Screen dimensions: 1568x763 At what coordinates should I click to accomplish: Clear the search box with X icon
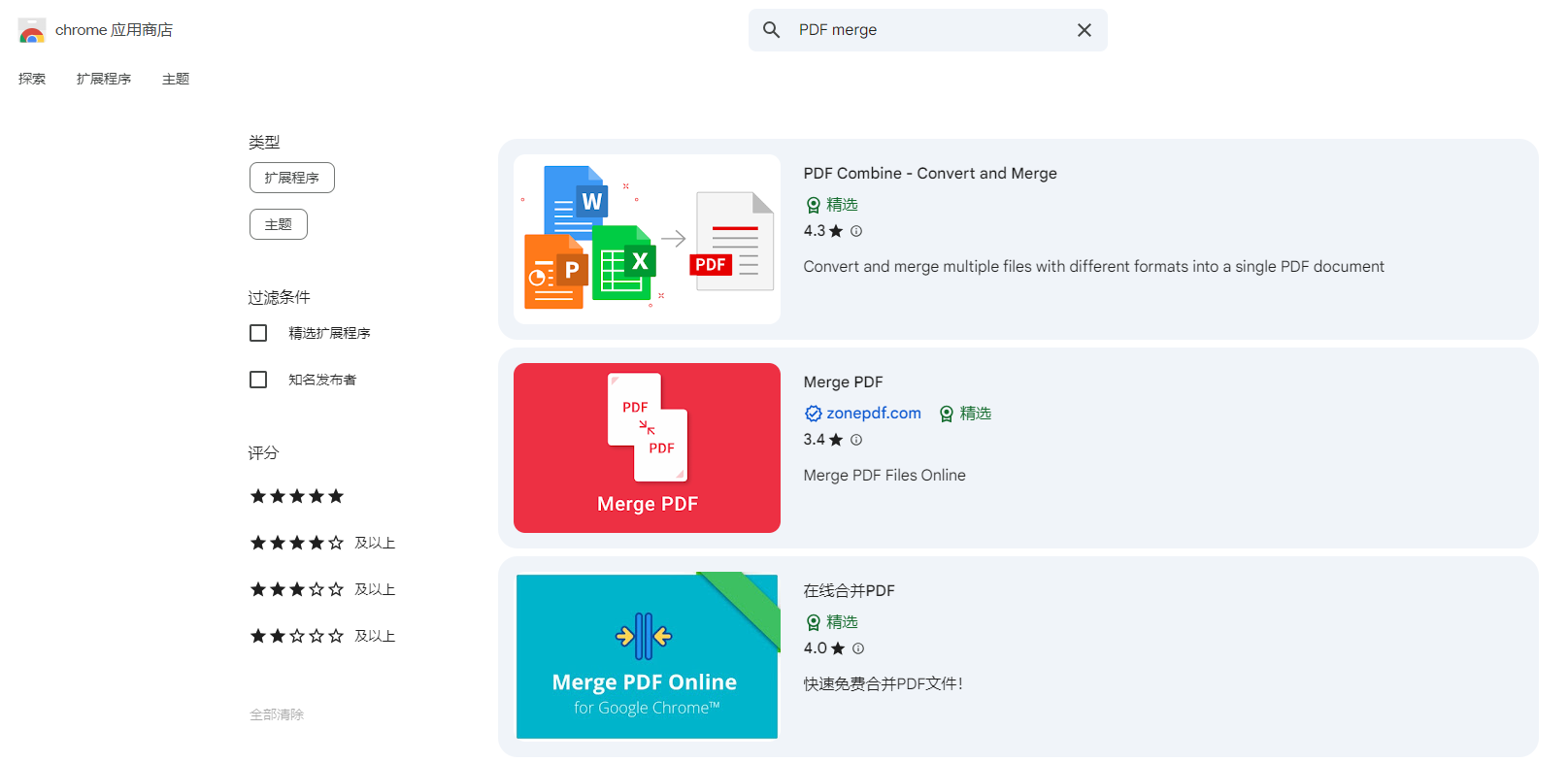(x=1084, y=30)
